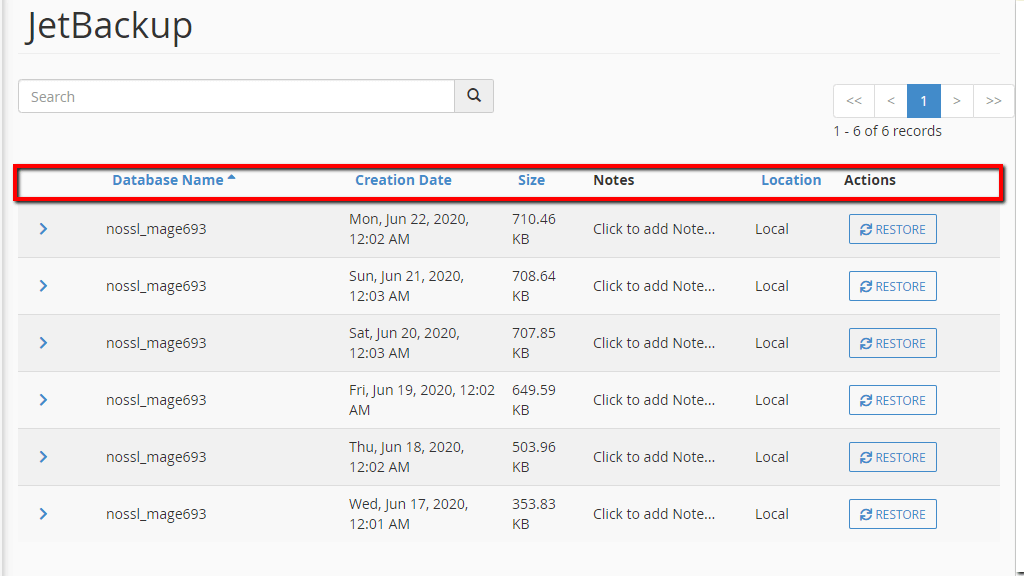The height and width of the screenshot is (576, 1024).
Task: Restore the Wed, Jun 17 backup
Action: 893,514
